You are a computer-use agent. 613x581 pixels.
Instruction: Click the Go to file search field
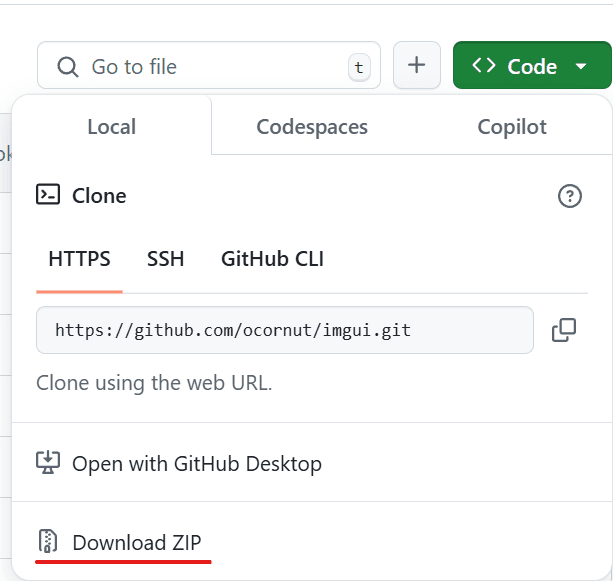pyautogui.click(x=209, y=65)
